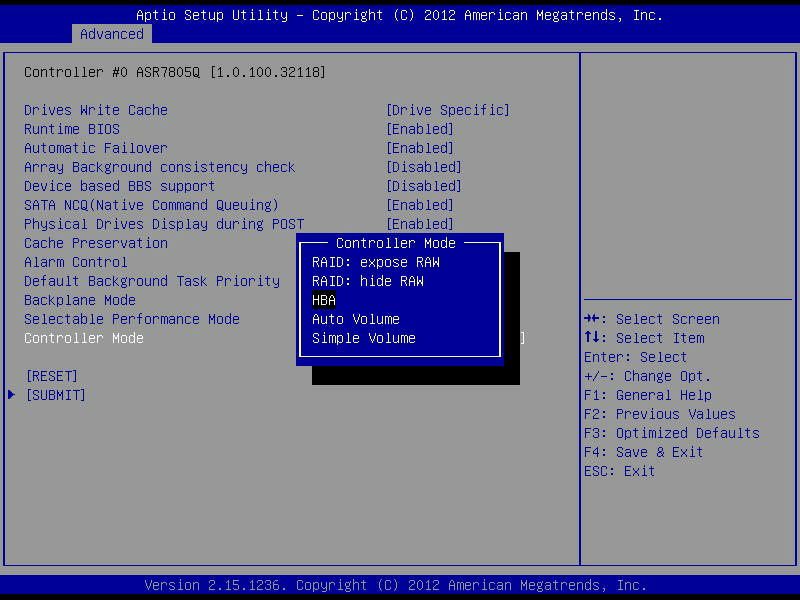Change Device based BBS support [Disabled] value
The image size is (800, 600).
[x=423, y=186]
